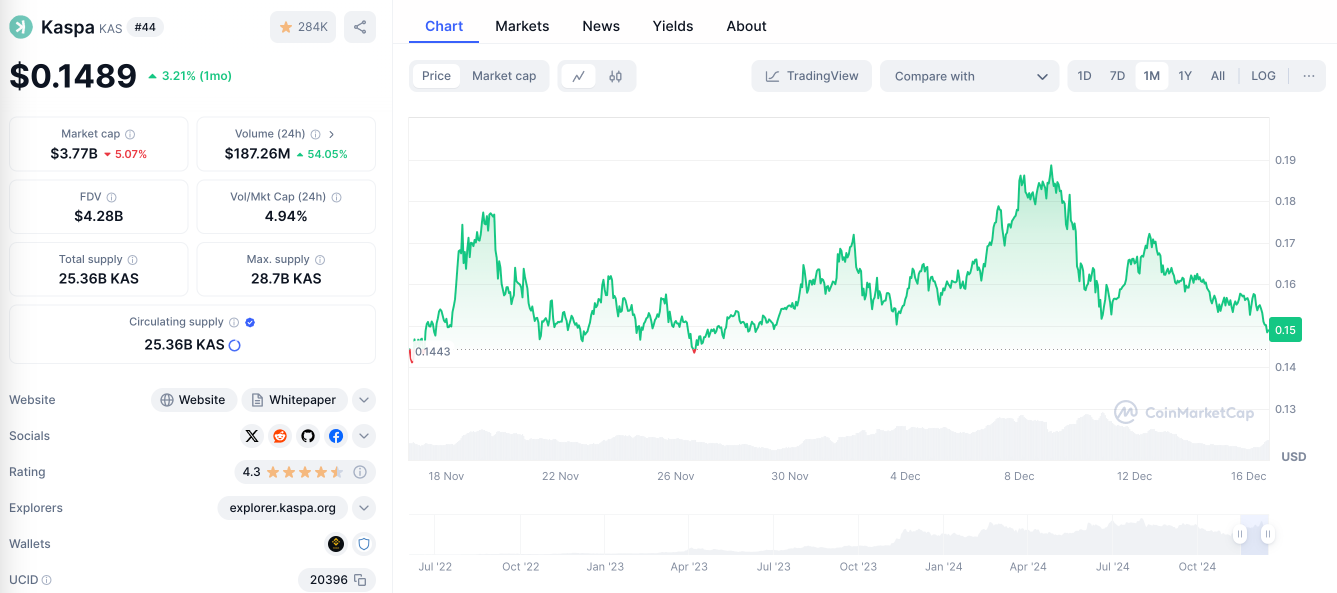Toggle the chart to Market cap
The image size is (1337, 593).
coord(504,76)
